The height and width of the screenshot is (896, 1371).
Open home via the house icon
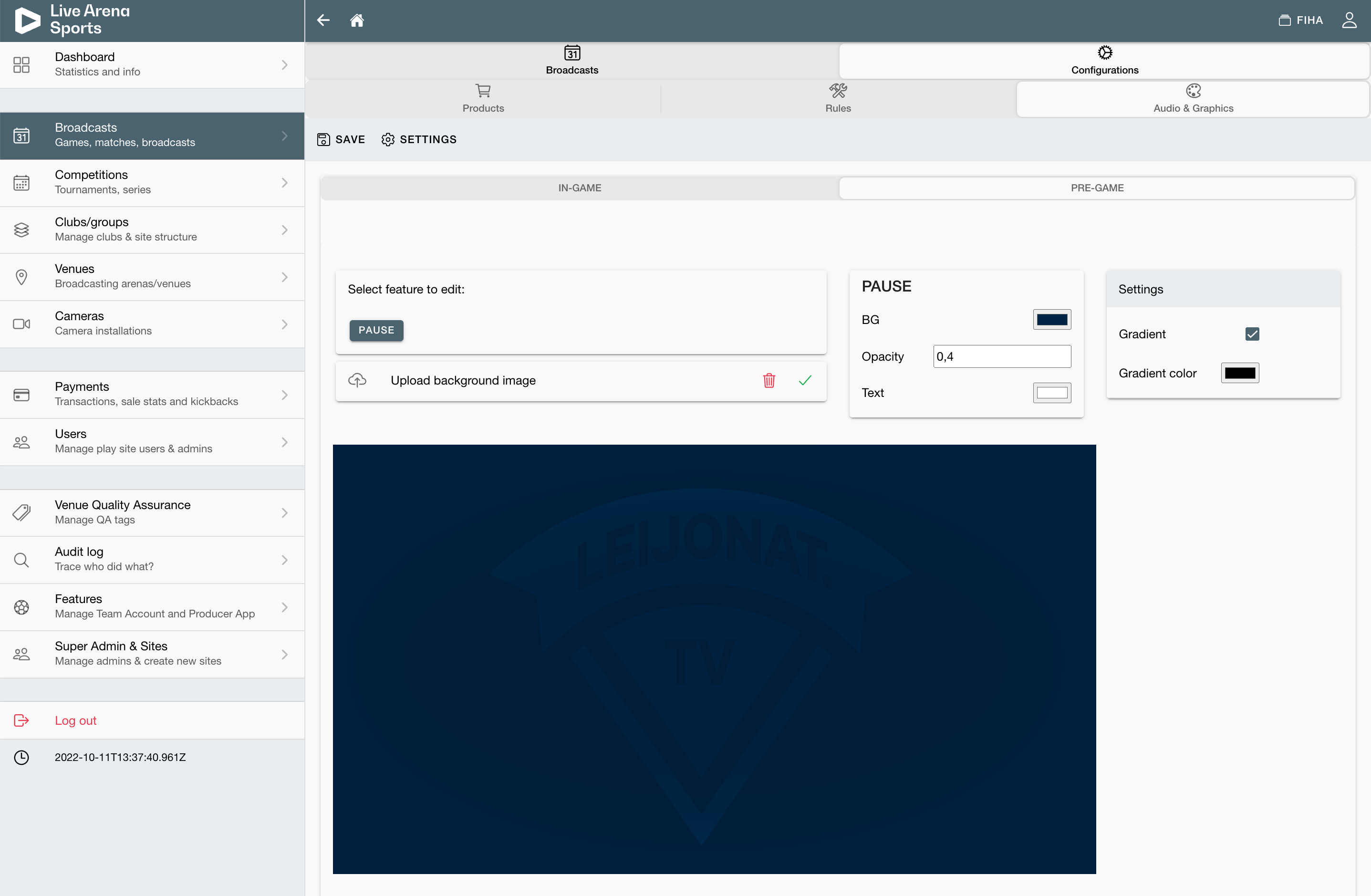(x=357, y=20)
